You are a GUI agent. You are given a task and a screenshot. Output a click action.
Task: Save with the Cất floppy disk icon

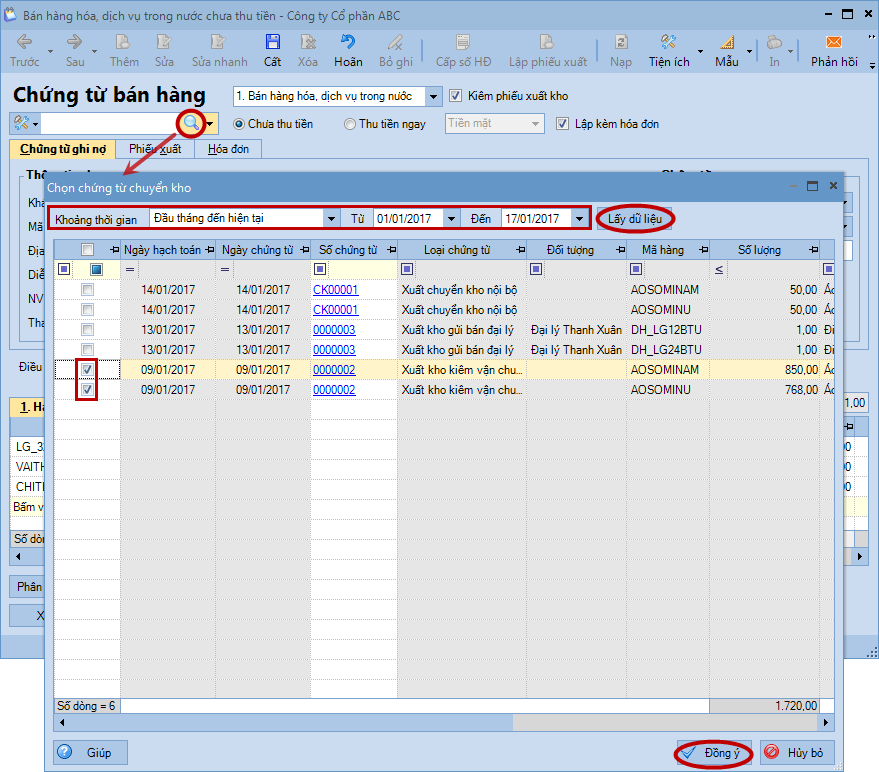pos(272,42)
